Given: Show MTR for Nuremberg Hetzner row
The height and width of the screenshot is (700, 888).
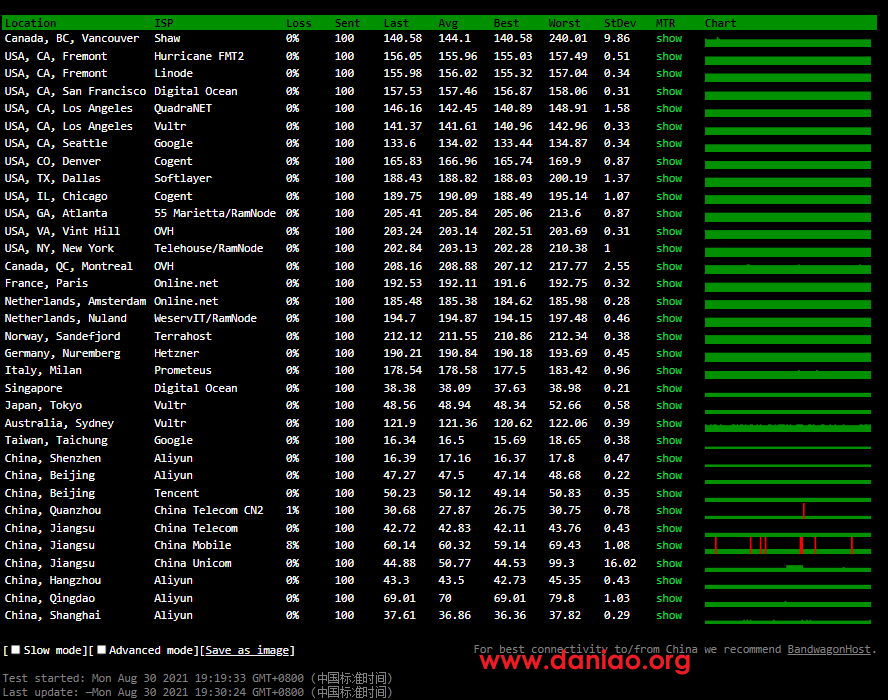Looking at the screenshot, I should pos(669,353).
